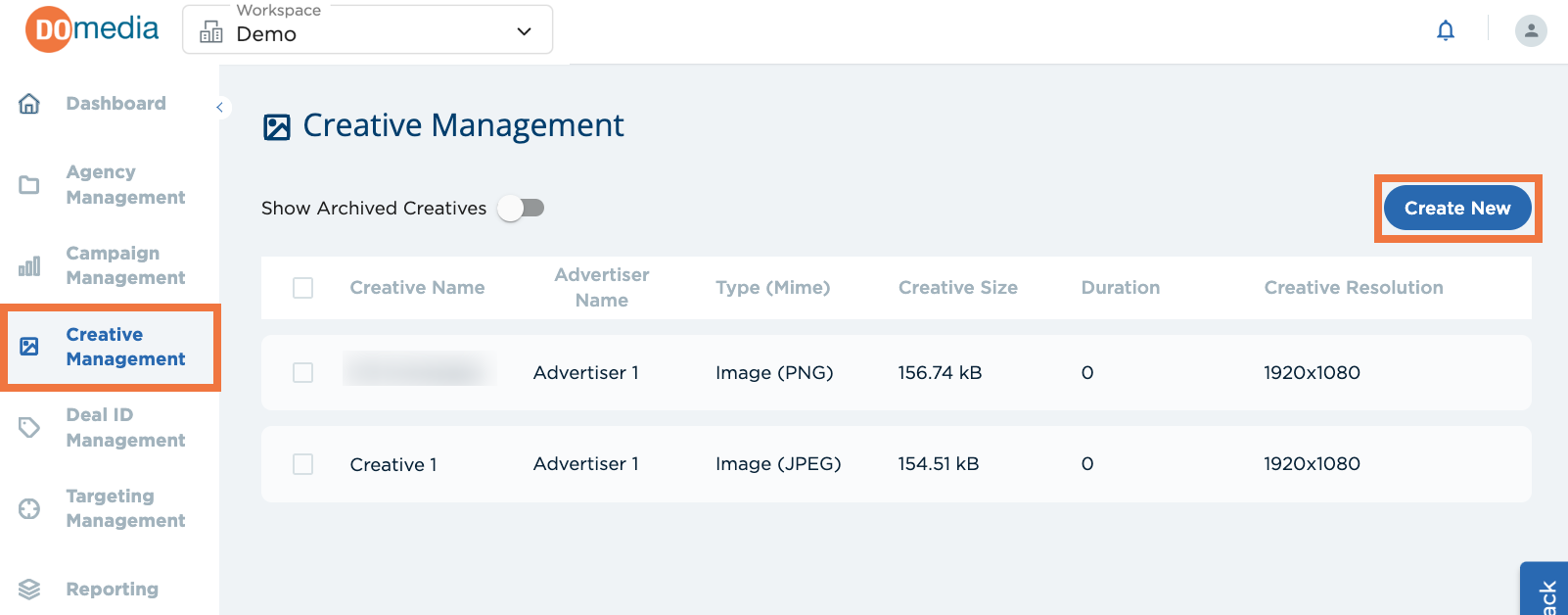Sort by Duration column header

point(1121,288)
